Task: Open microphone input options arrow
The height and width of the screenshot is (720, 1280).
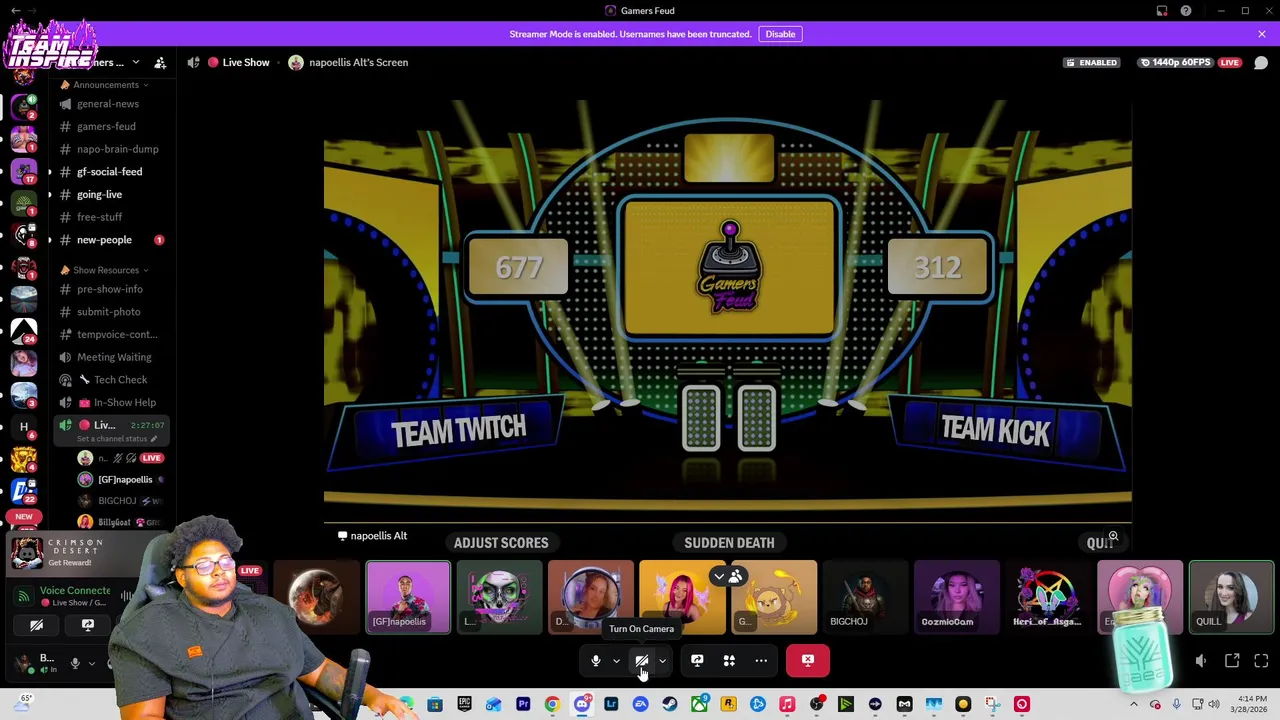Action: coord(616,661)
